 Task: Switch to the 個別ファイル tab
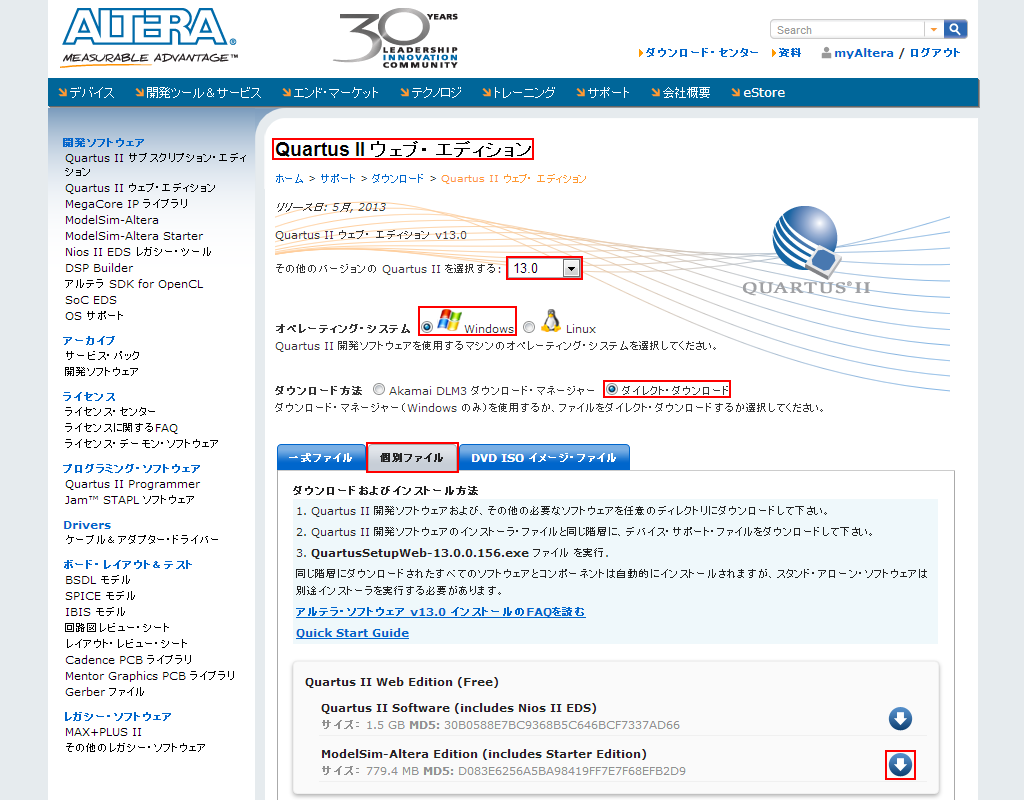coord(412,457)
